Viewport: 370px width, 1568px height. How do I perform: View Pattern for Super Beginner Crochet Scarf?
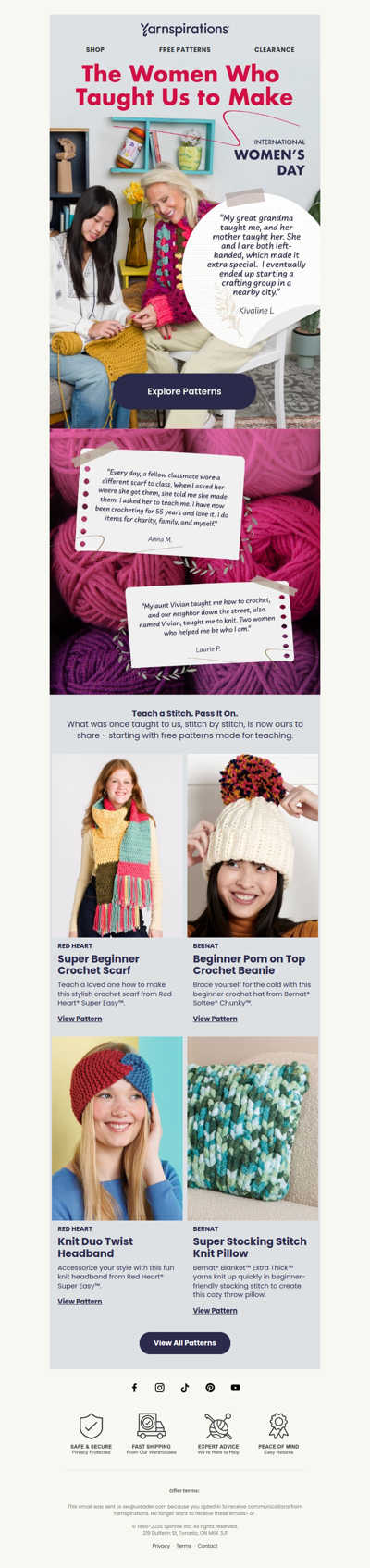(80, 1019)
